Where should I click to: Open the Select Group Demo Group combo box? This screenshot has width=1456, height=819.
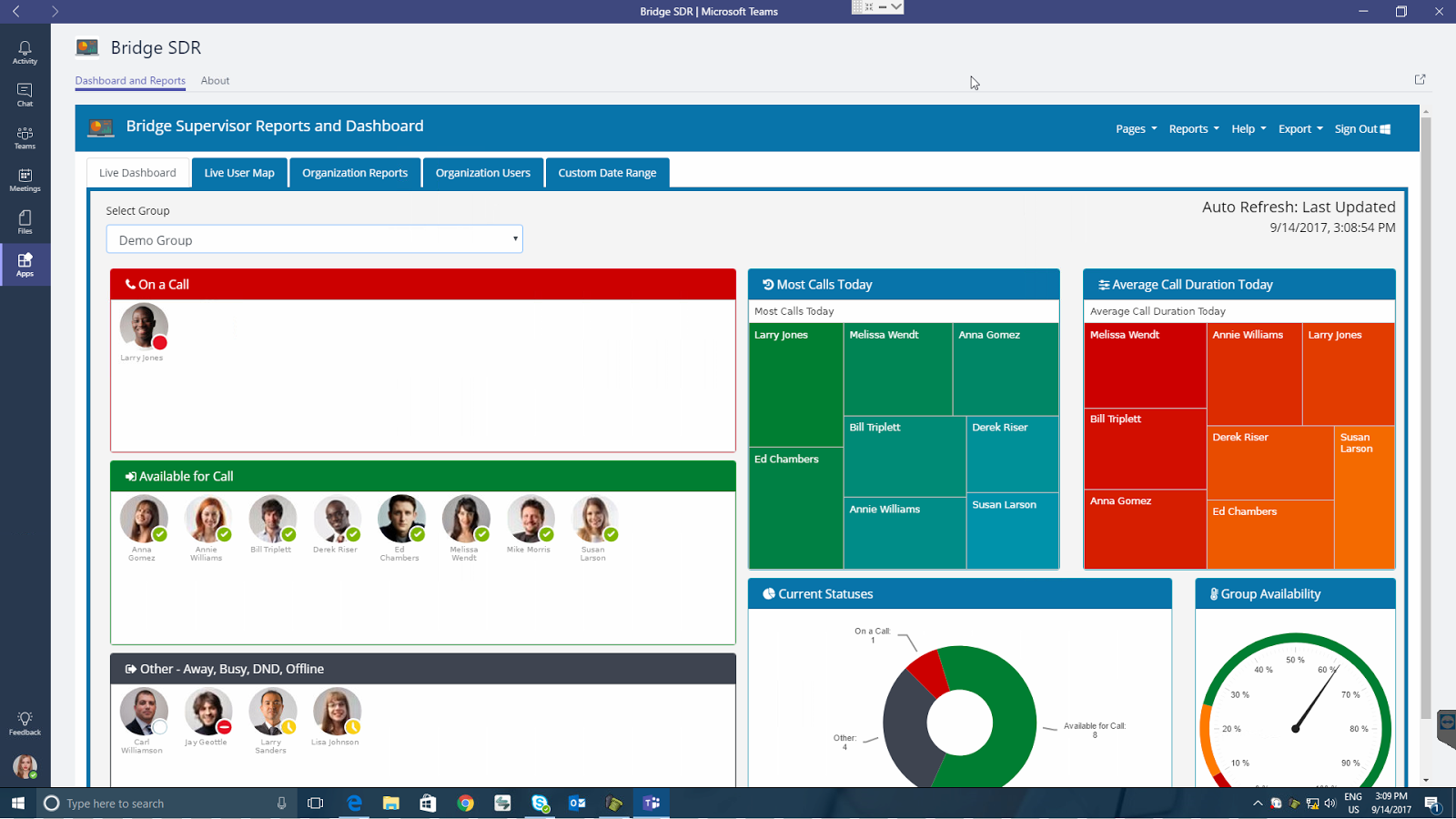click(314, 239)
